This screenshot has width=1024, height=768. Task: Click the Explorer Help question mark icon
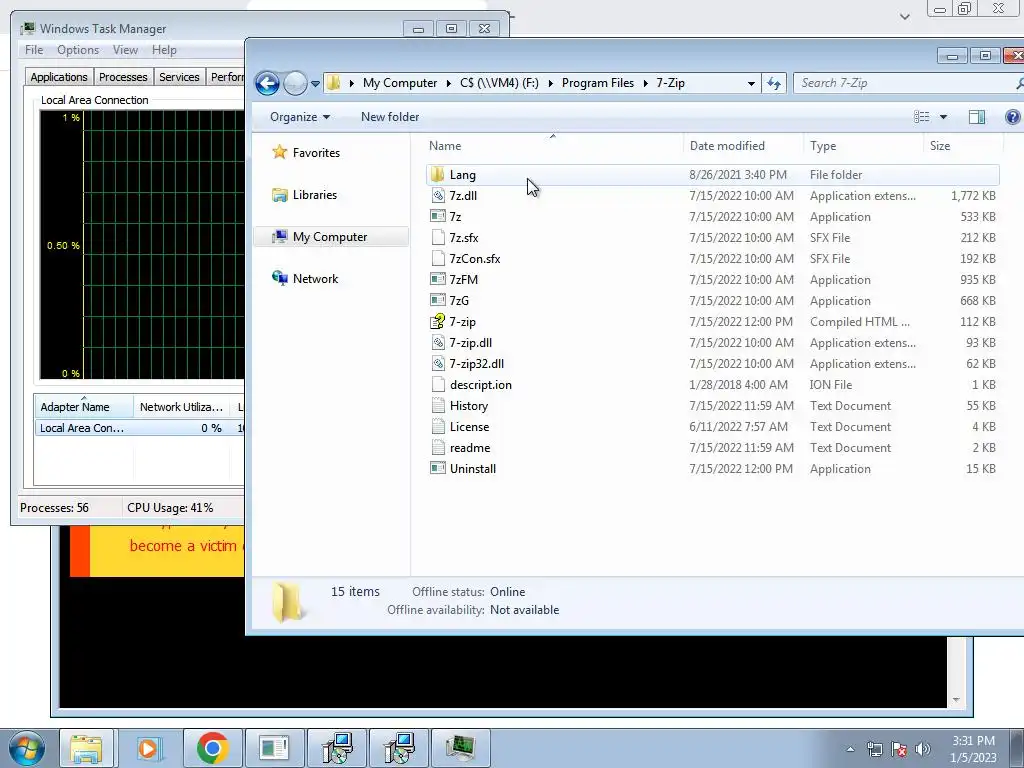pyautogui.click(x=1012, y=117)
